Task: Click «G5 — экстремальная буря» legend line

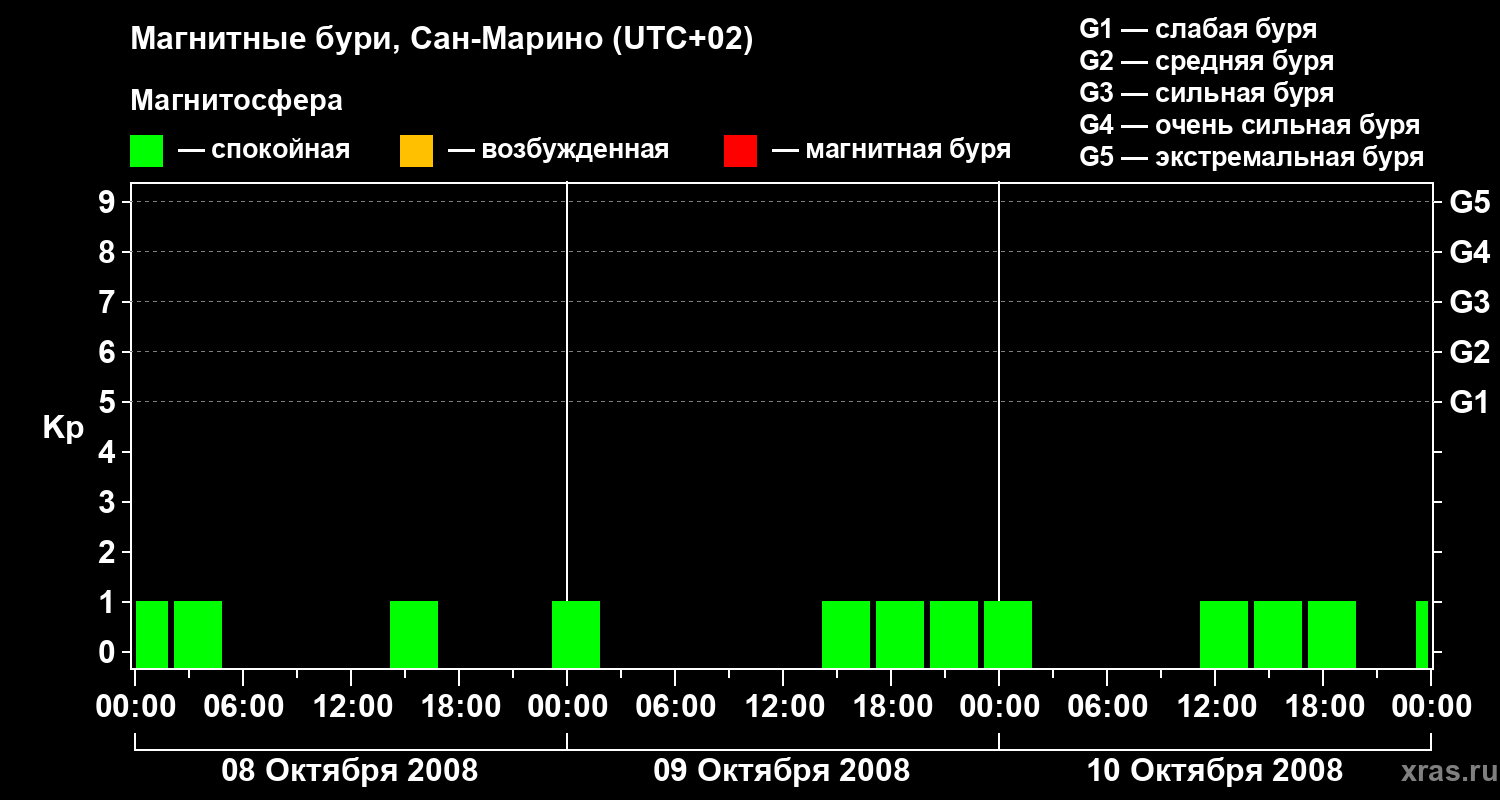Action: [1252, 157]
